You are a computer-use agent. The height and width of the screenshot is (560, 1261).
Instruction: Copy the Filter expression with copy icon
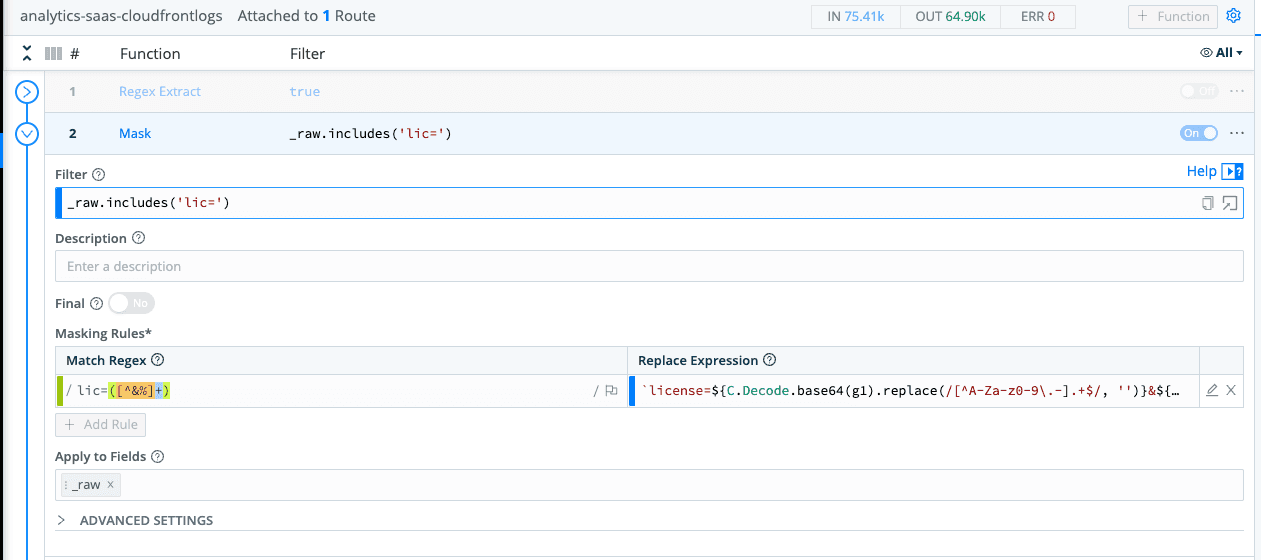1208,203
